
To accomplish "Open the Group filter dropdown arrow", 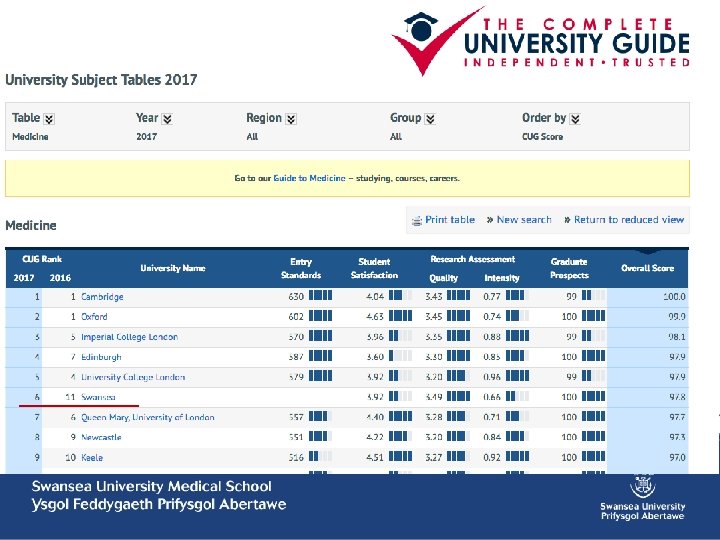I will (x=430, y=119).
